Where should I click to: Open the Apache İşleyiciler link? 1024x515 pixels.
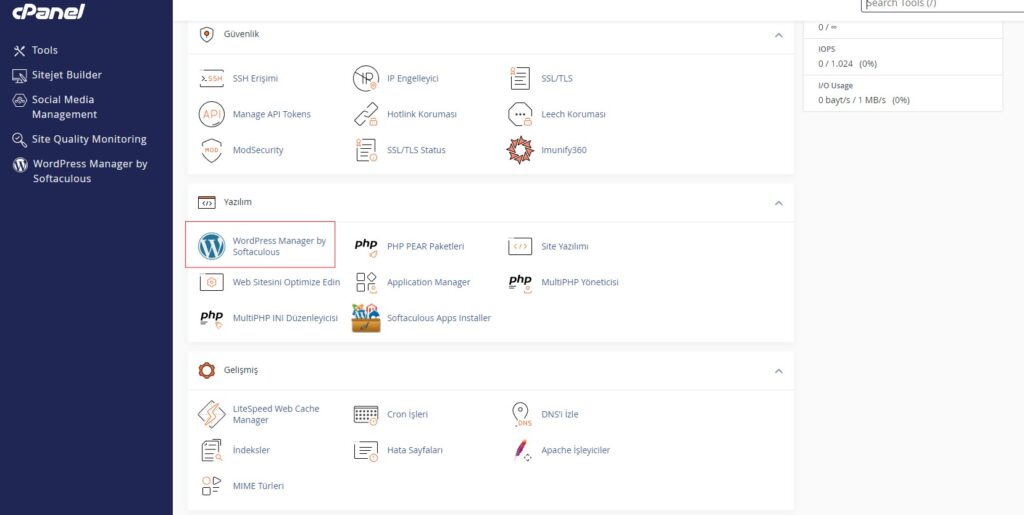[x=575, y=450]
